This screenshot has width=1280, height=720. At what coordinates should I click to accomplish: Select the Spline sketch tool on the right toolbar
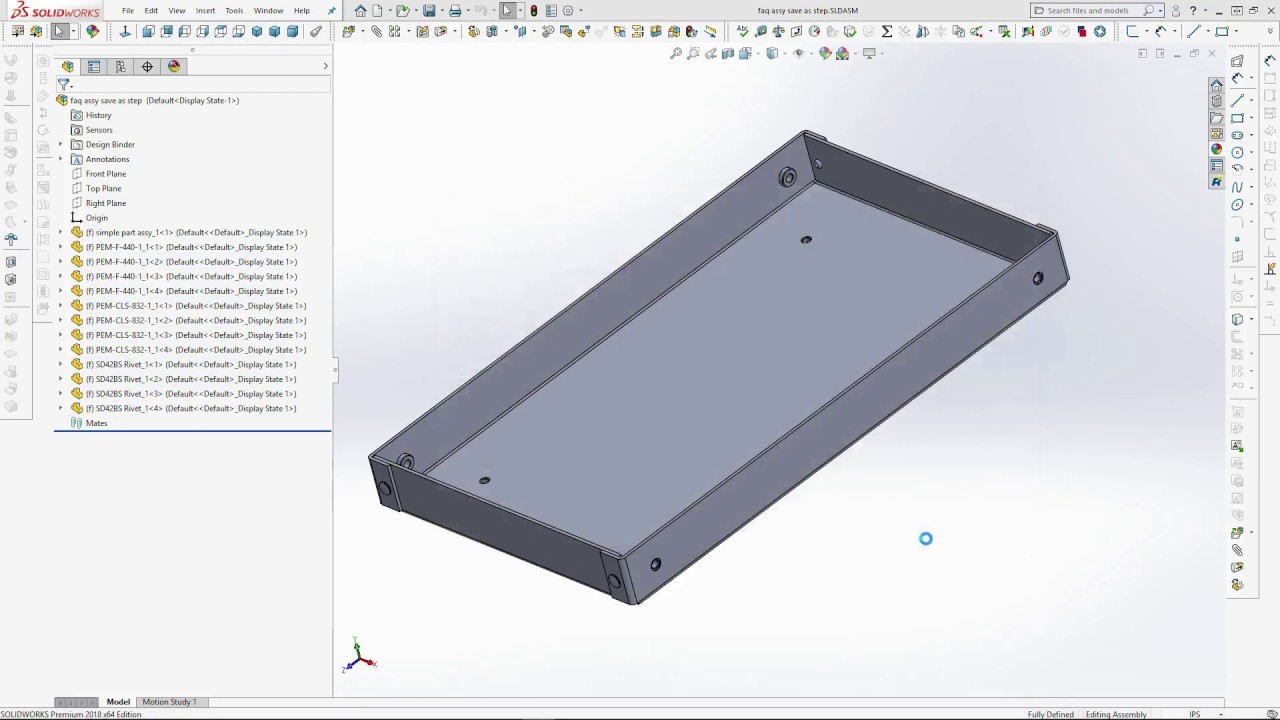point(1237,187)
